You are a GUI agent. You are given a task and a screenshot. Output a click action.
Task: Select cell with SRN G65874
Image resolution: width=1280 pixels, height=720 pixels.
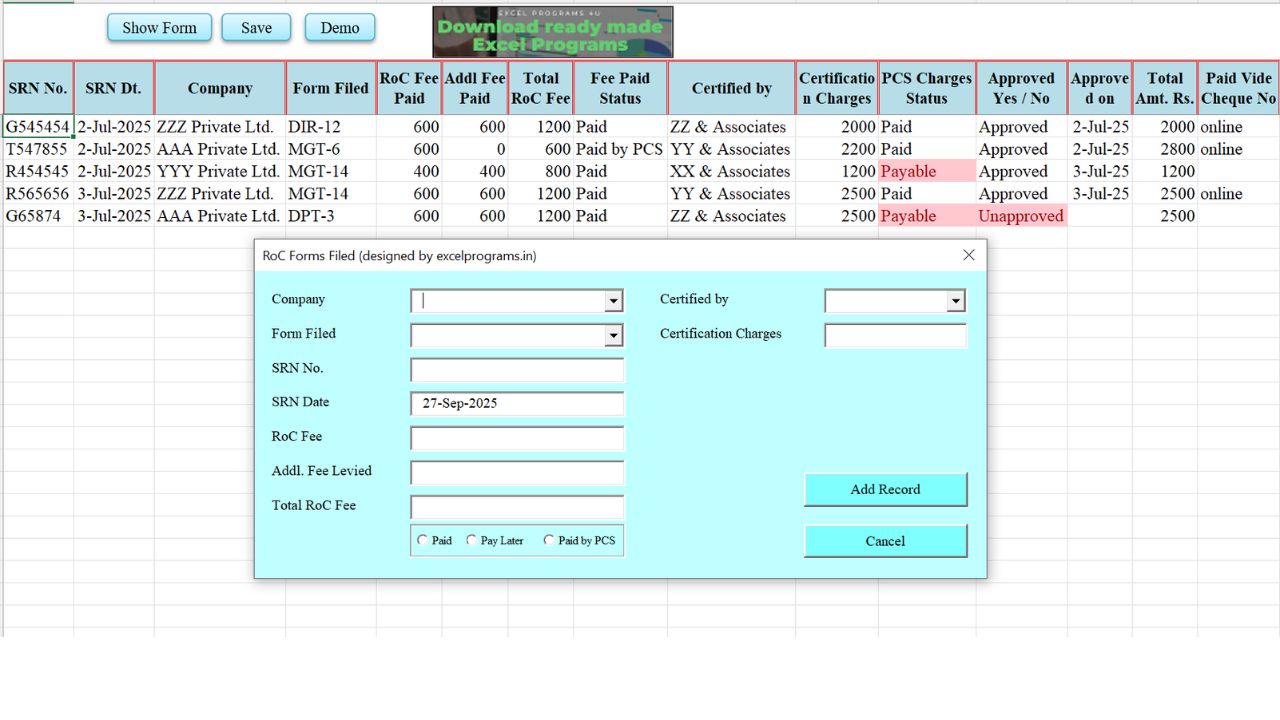point(38,216)
